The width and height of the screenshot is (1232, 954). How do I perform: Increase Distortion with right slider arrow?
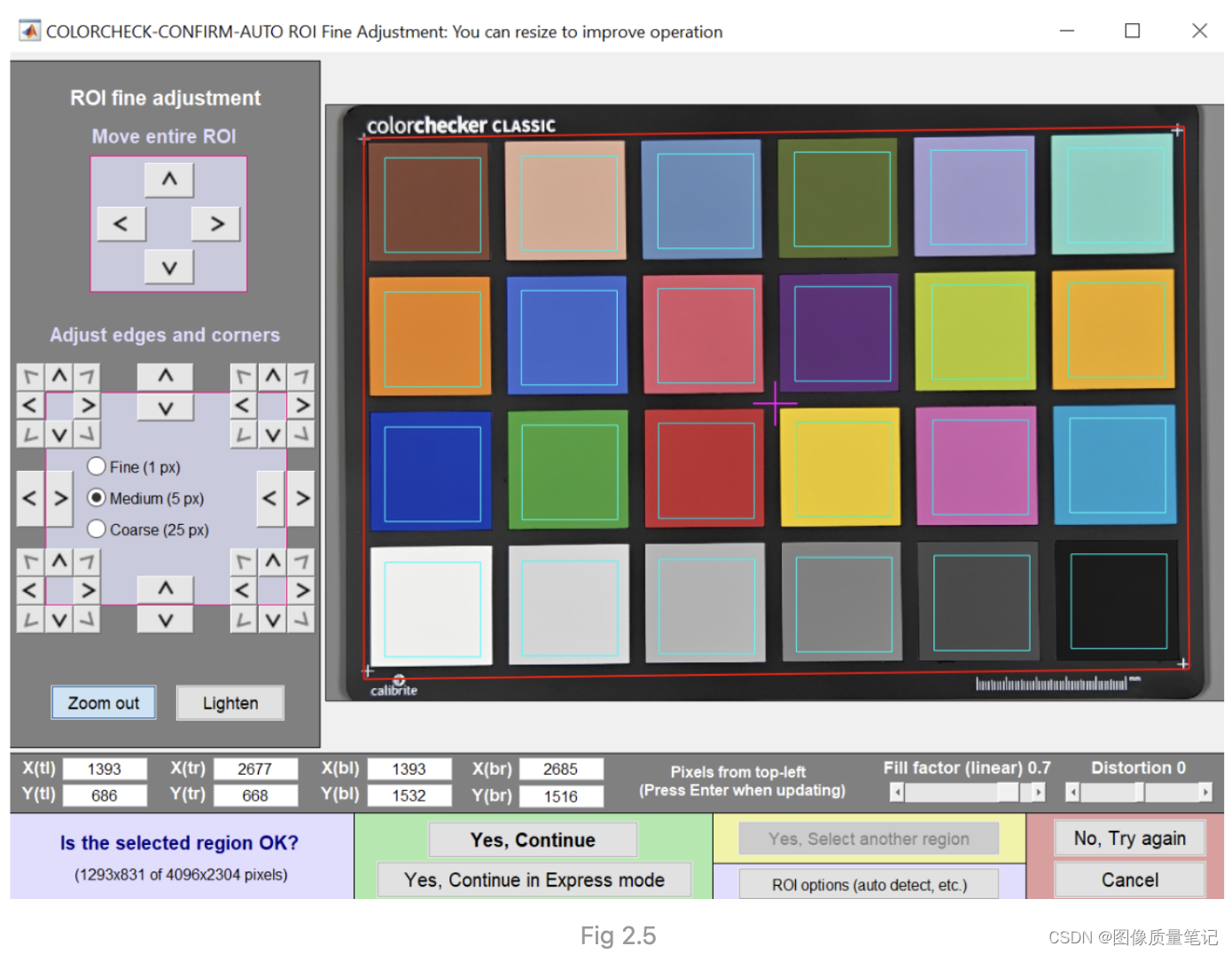coord(1205,792)
